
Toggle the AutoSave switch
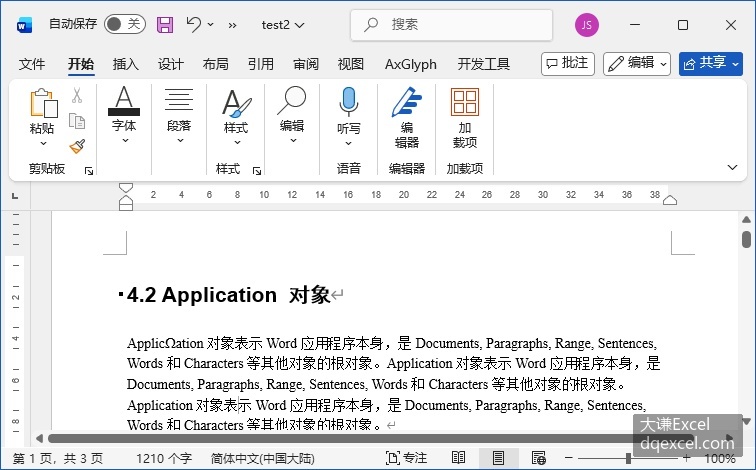pos(125,24)
